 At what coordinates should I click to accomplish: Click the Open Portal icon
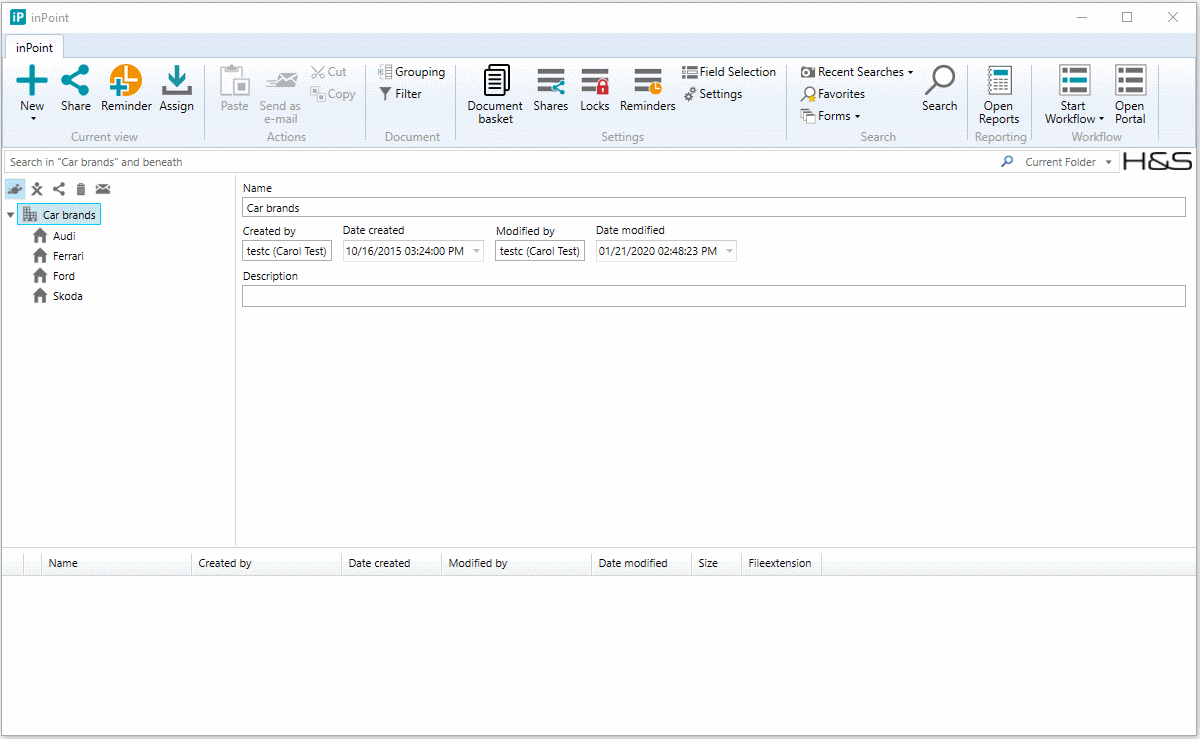pyautogui.click(x=1130, y=82)
